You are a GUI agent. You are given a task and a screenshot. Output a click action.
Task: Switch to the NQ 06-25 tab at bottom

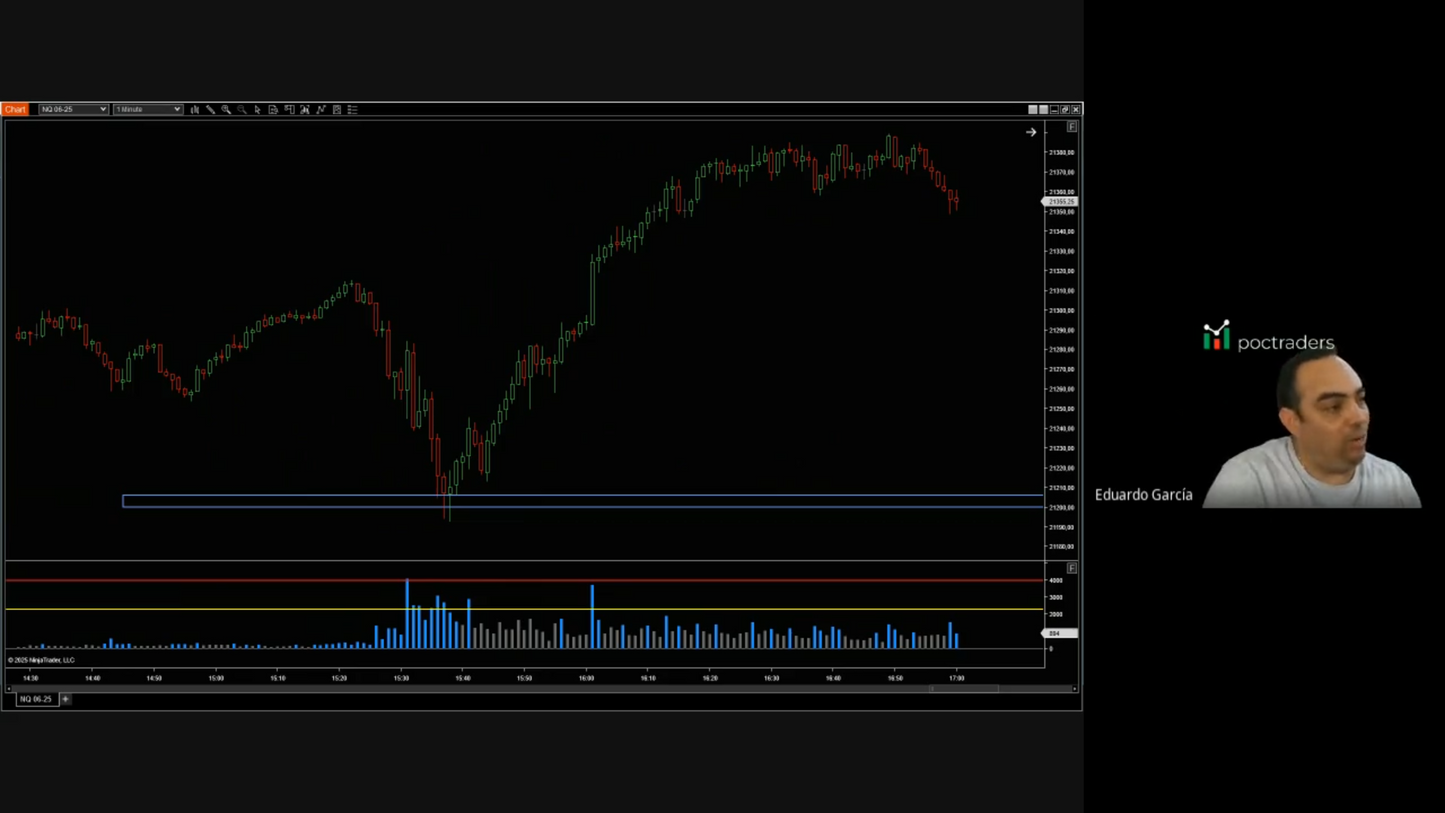(x=36, y=699)
